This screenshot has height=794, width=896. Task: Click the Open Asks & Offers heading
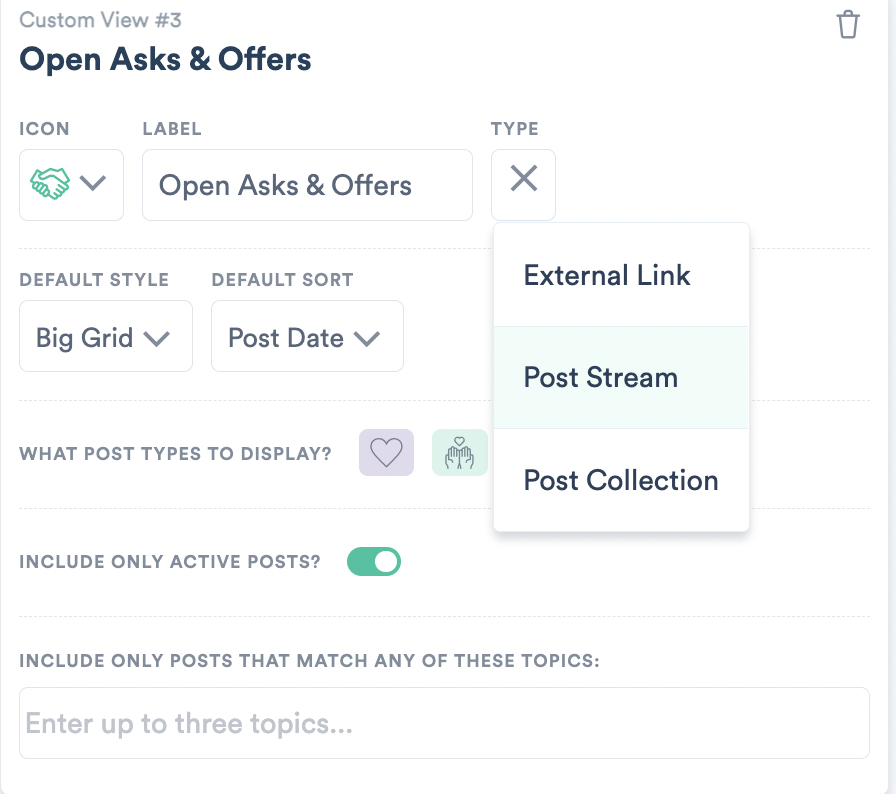(x=165, y=59)
